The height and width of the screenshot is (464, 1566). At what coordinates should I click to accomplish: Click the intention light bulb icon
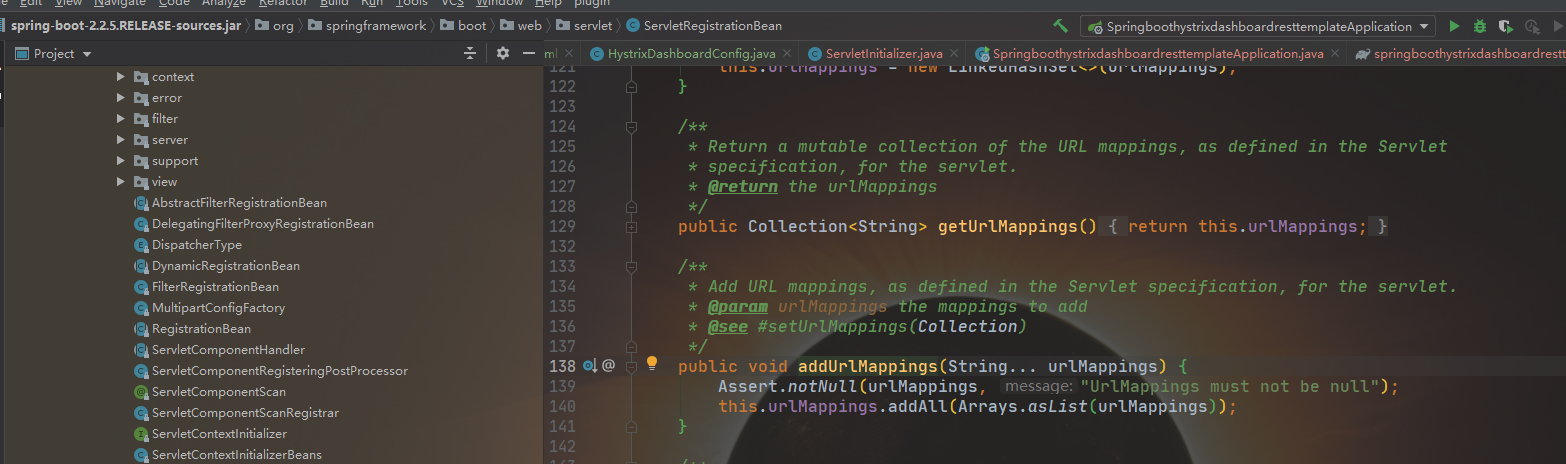tap(652, 364)
